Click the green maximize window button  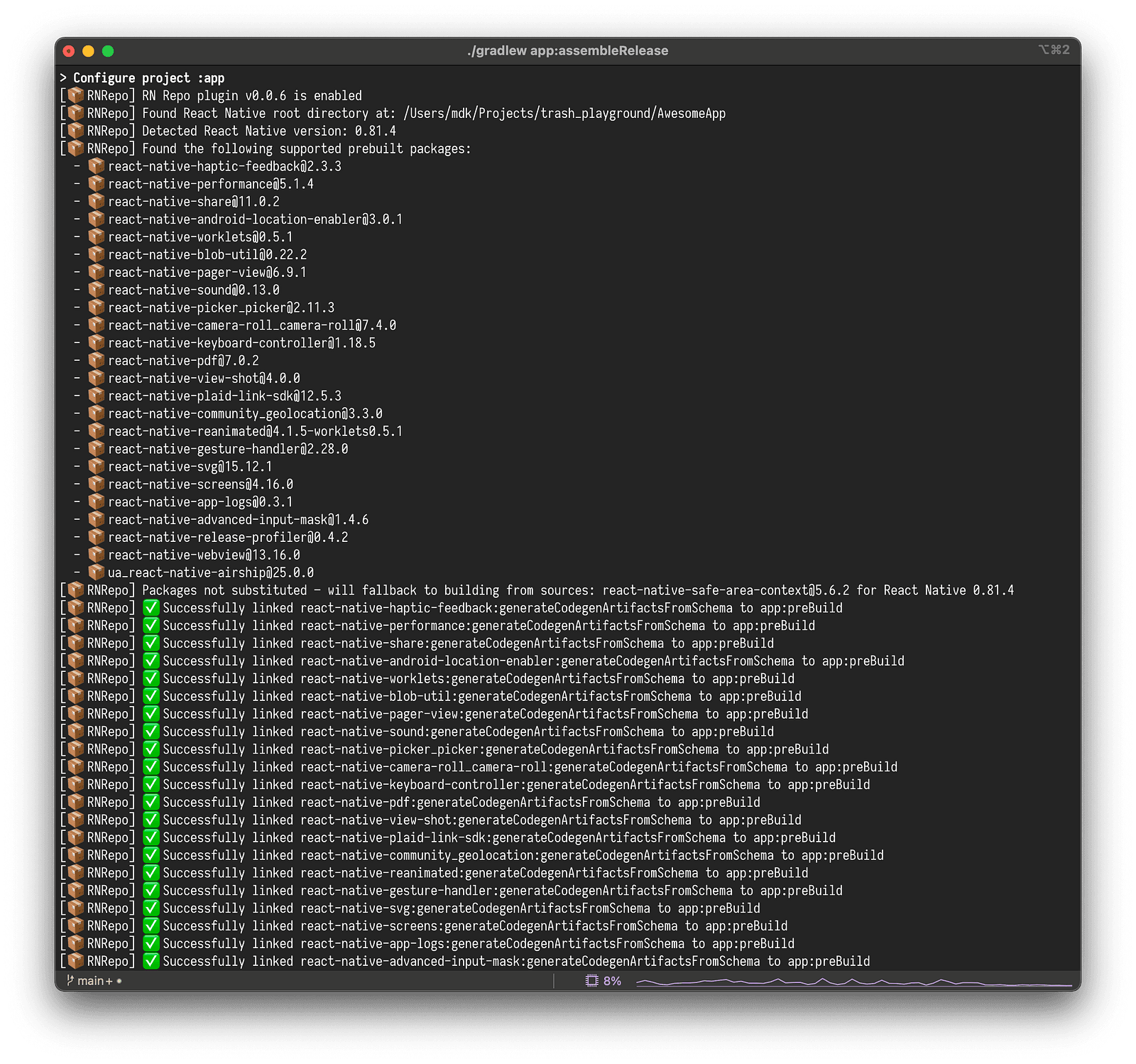[x=108, y=50]
